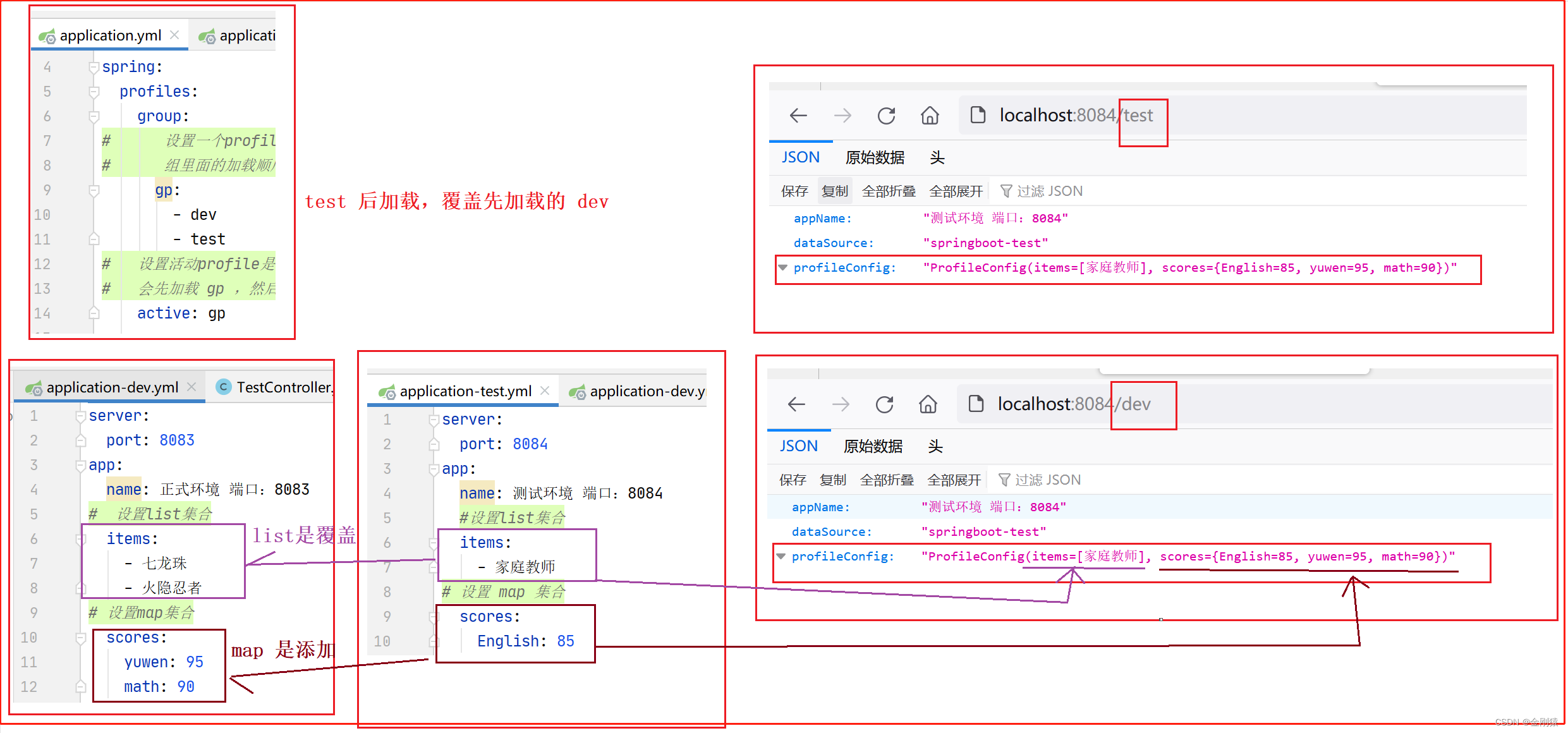Click page info icon beside localhost:8084/test

(978, 115)
